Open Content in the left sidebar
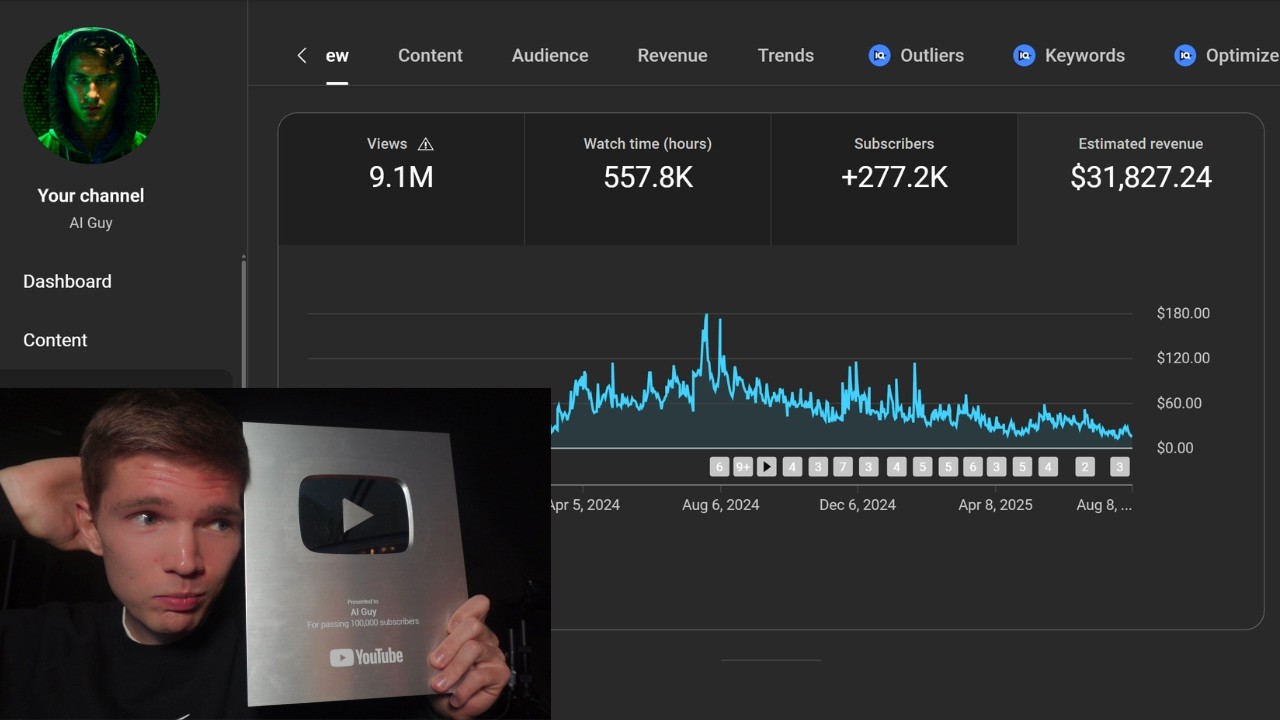 (x=55, y=340)
